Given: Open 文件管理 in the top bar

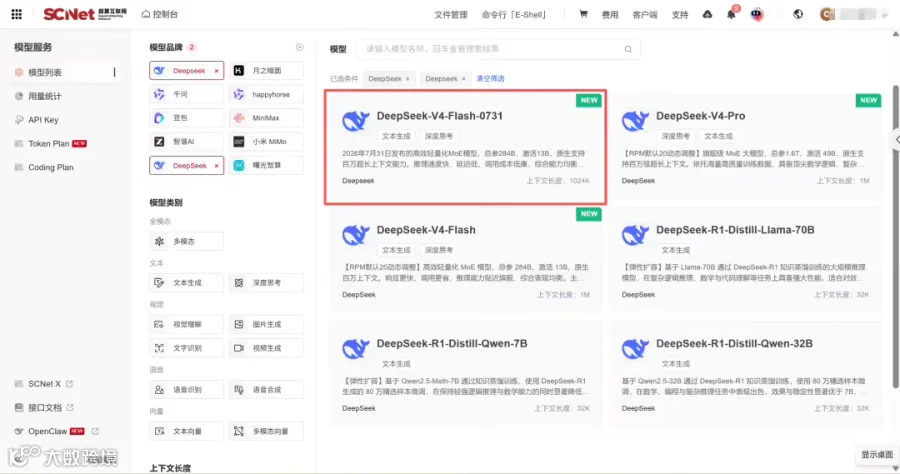Looking at the screenshot, I should coord(451,14).
